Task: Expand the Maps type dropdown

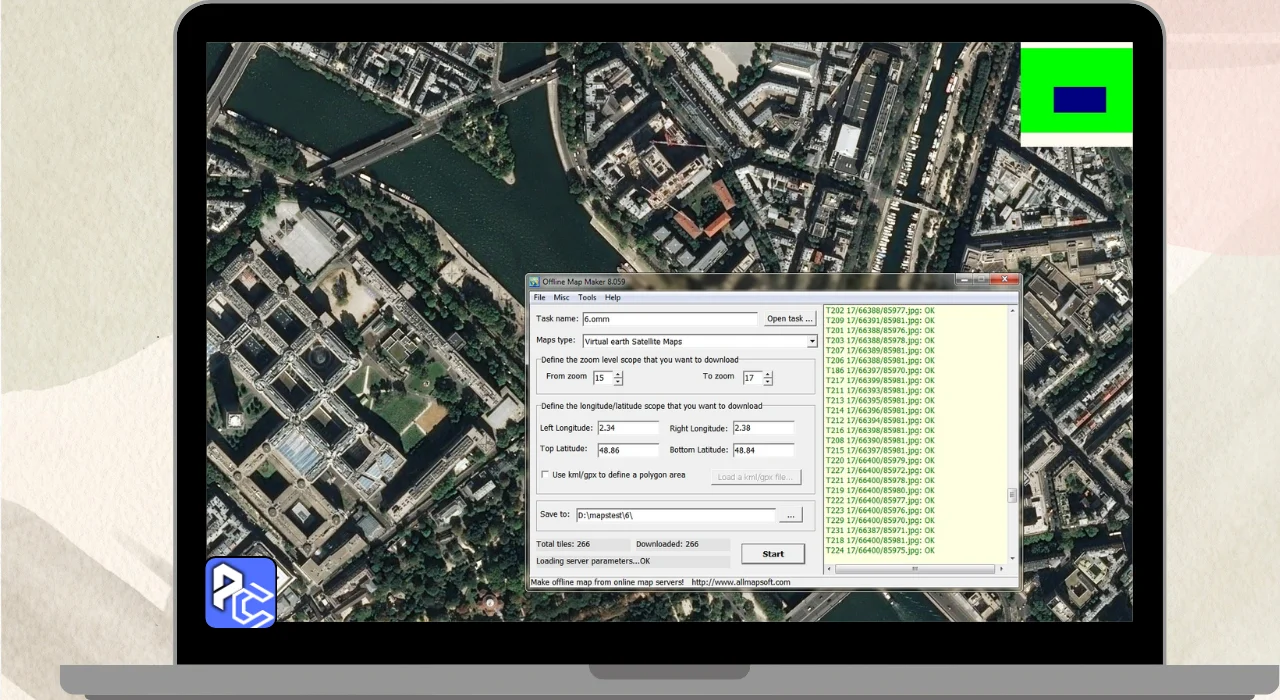Action: (x=812, y=341)
